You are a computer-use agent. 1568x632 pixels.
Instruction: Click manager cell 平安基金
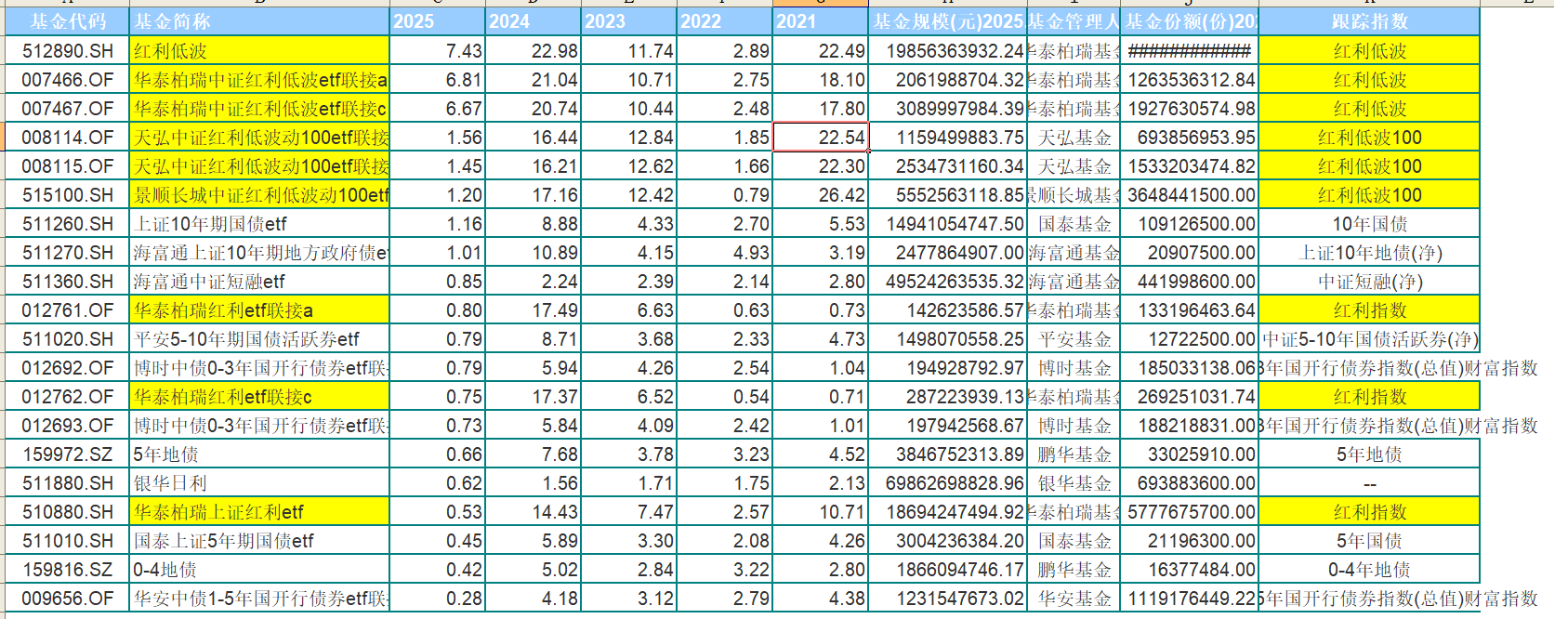coord(1074,339)
